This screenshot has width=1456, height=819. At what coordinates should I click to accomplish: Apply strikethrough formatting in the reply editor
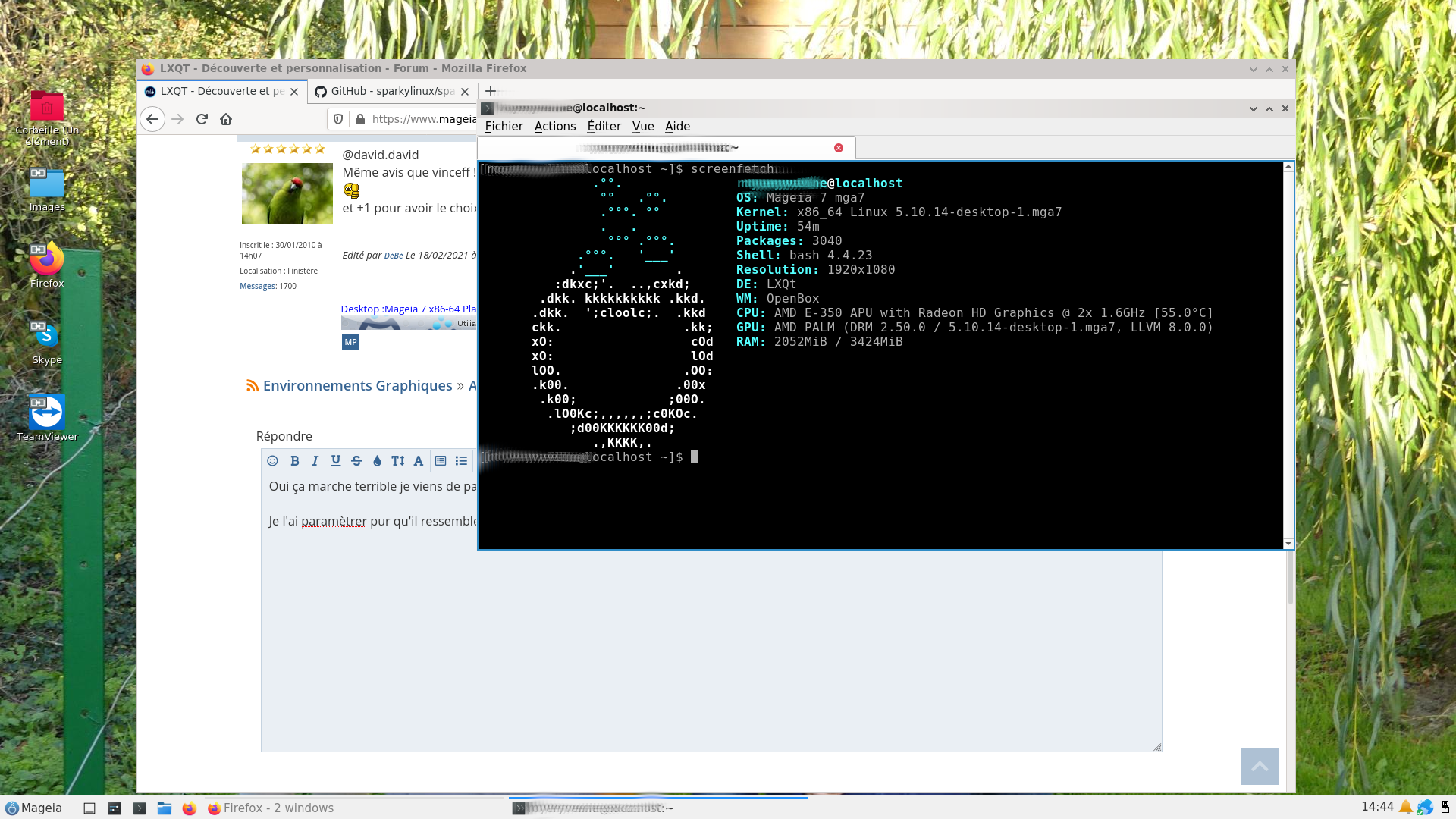(356, 461)
